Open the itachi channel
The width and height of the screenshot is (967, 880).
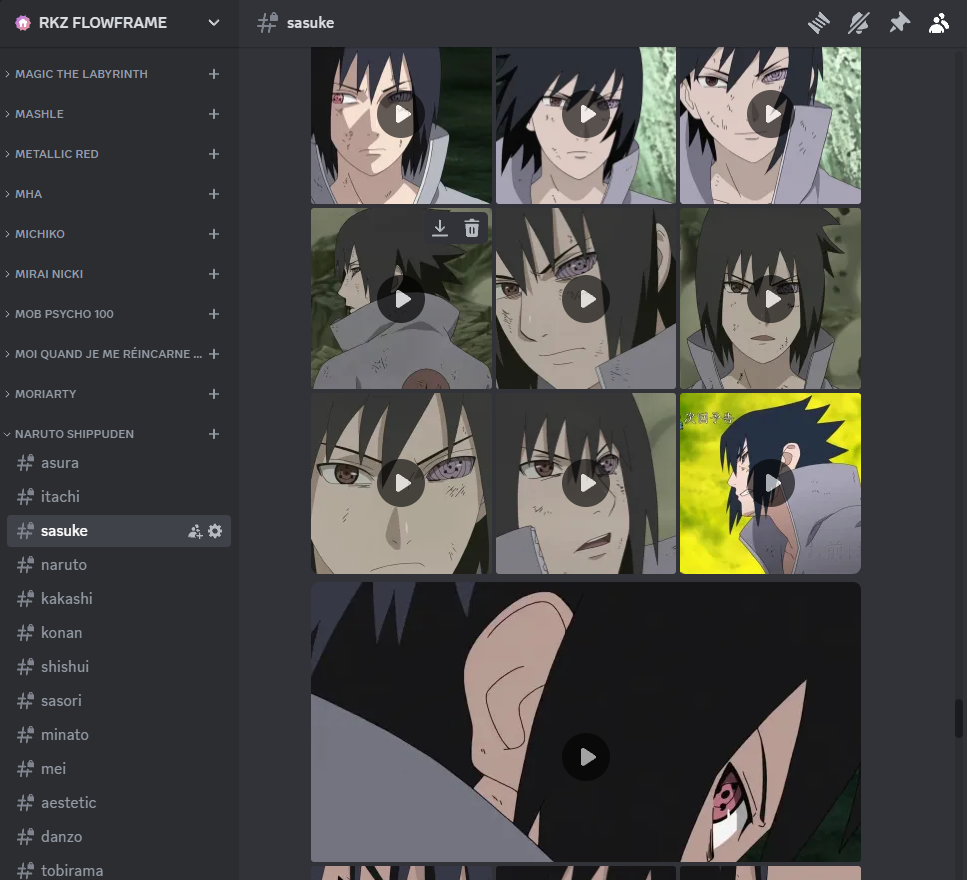coord(118,497)
